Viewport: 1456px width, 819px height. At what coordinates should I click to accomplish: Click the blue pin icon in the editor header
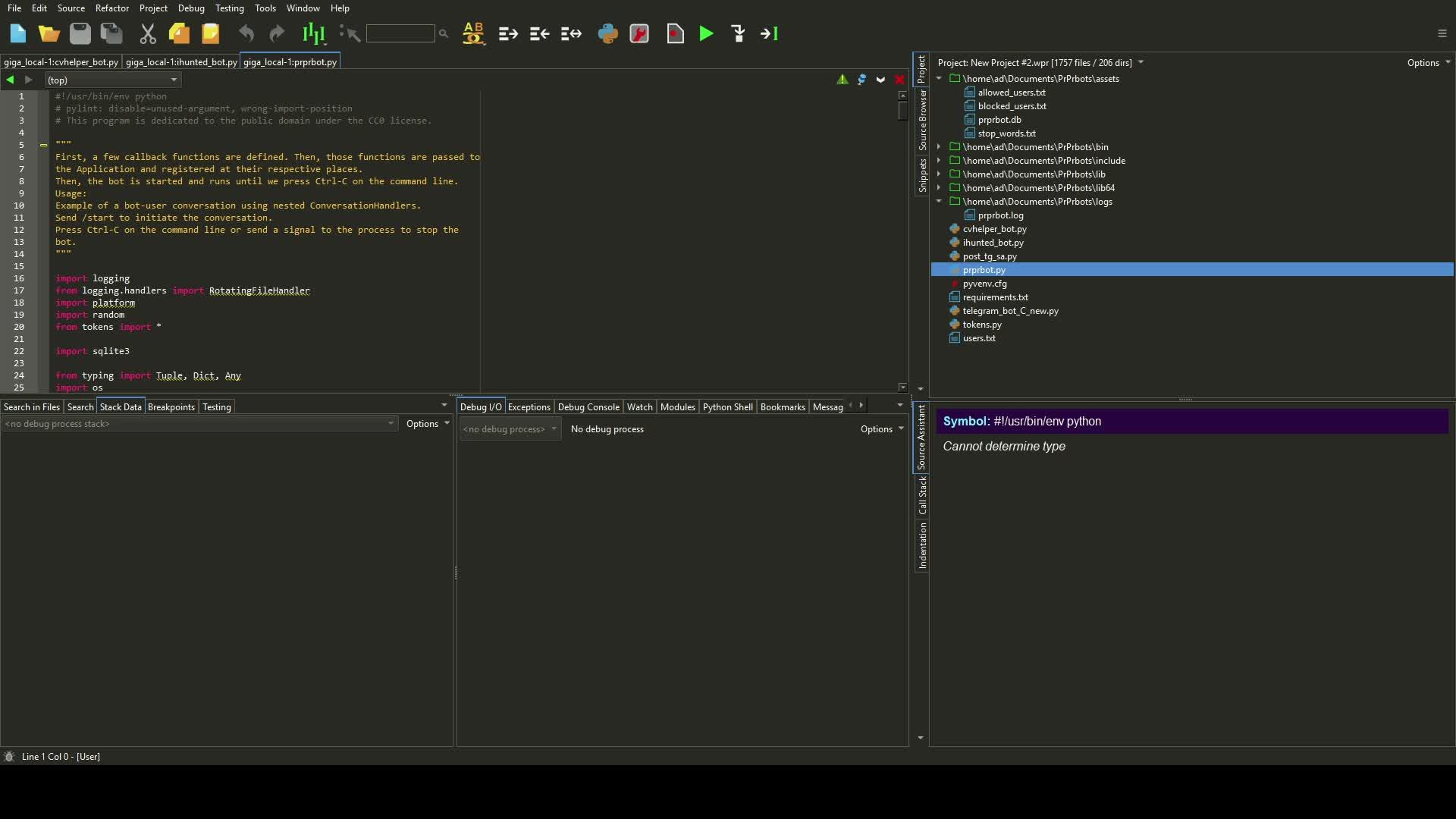(x=861, y=80)
